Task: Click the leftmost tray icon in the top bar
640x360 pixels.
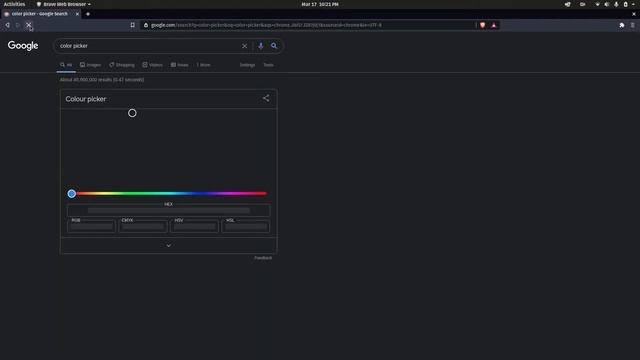Action: coord(567,4)
